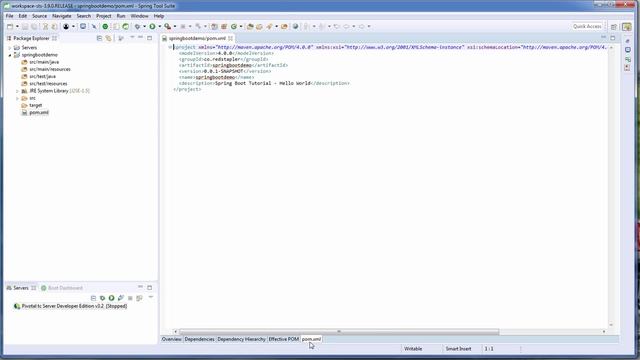Switch to the Boot Dashboard tab
The image size is (640, 360).
coord(62,288)
